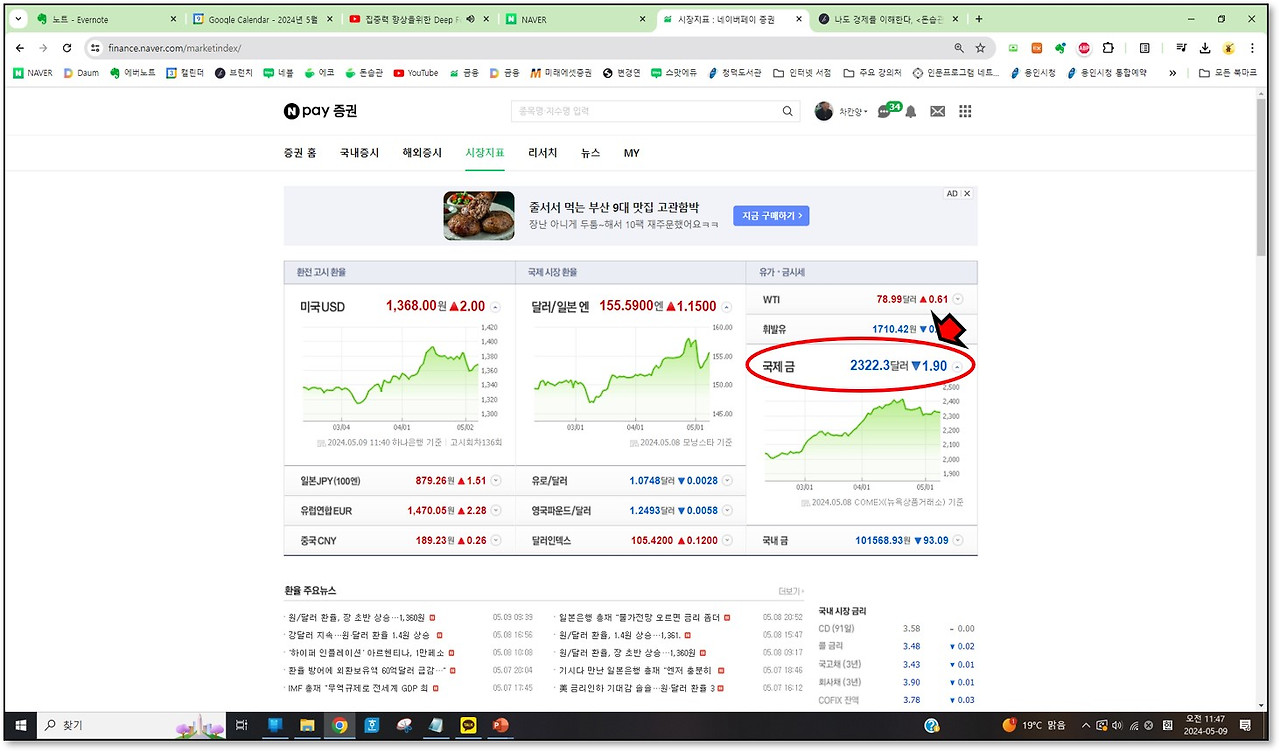The image size is (1280, 752).
Task: Open KakaoTalk from the taskbar
Action: (468, 725)
